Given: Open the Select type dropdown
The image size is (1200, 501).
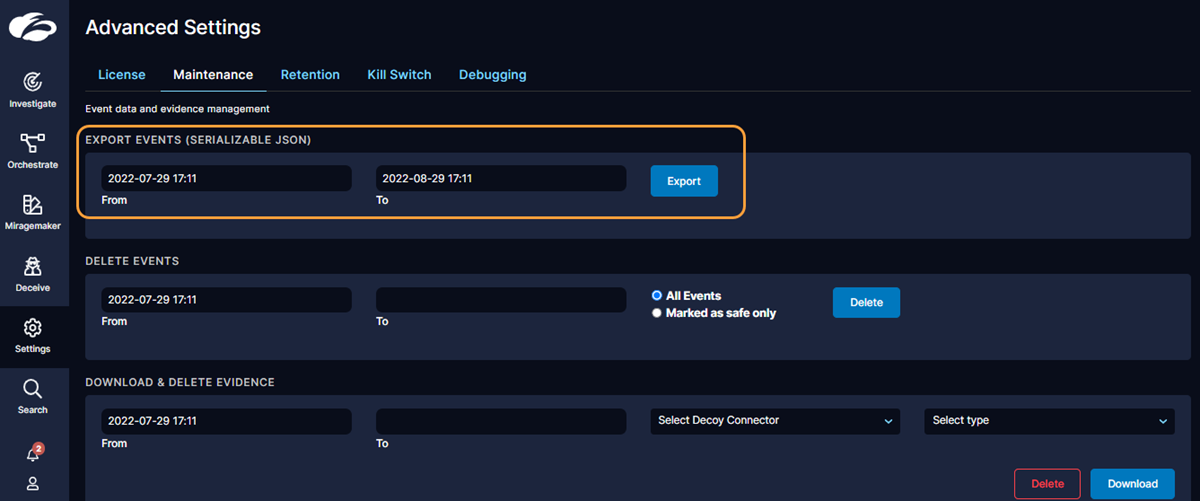Looking at the screenshot, I should [1049, 421].
